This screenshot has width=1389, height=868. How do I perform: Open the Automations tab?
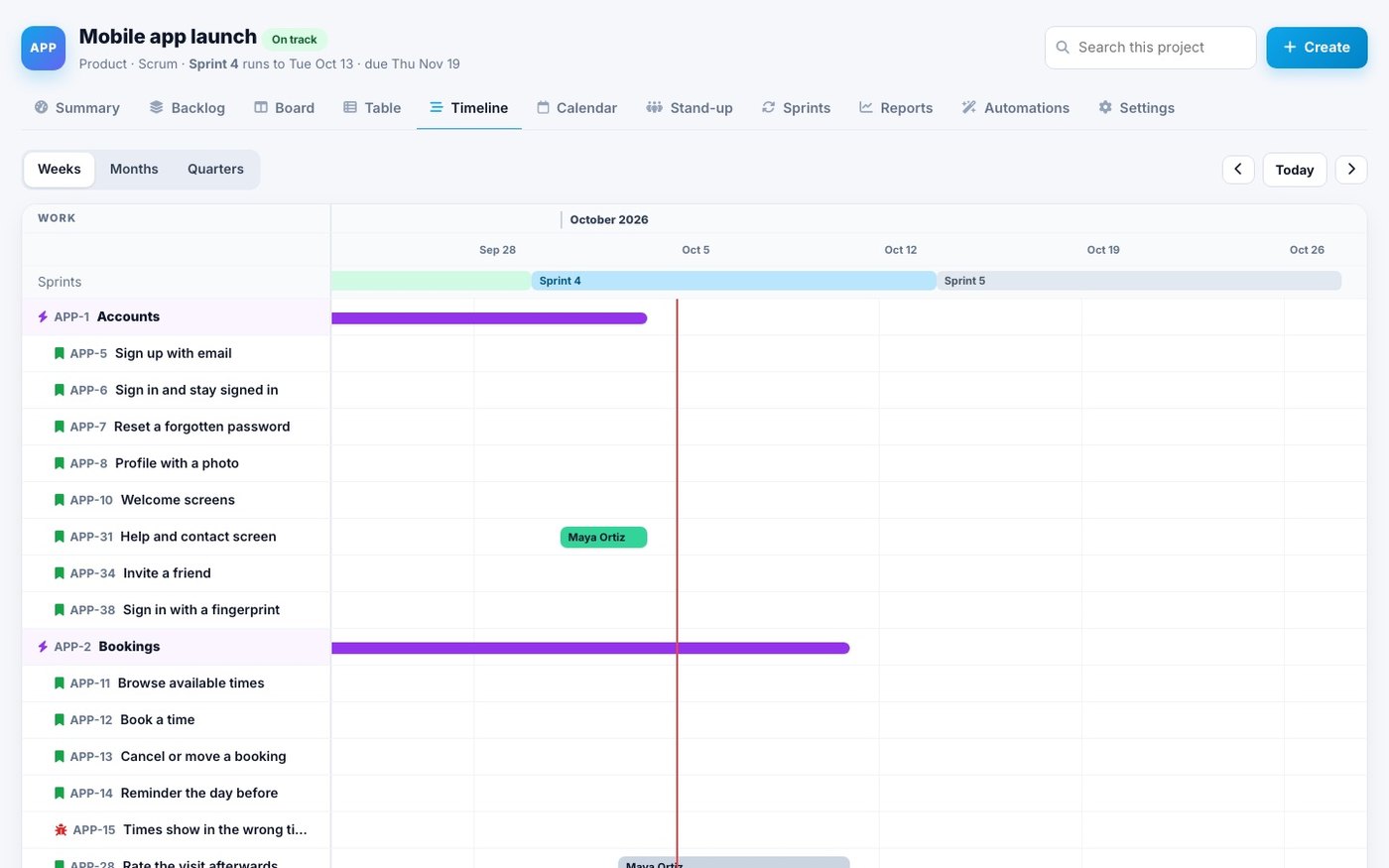(x=1016, y=108)
